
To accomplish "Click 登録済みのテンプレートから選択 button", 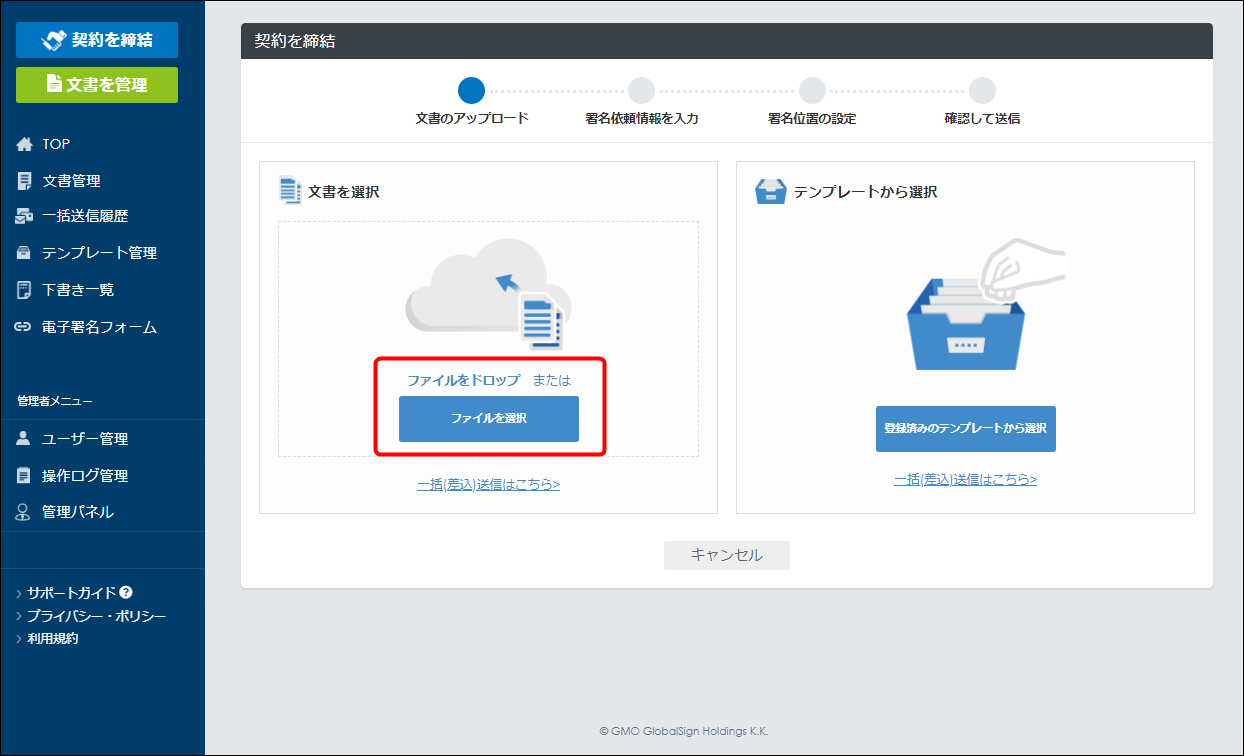I will tap(966, 429).
